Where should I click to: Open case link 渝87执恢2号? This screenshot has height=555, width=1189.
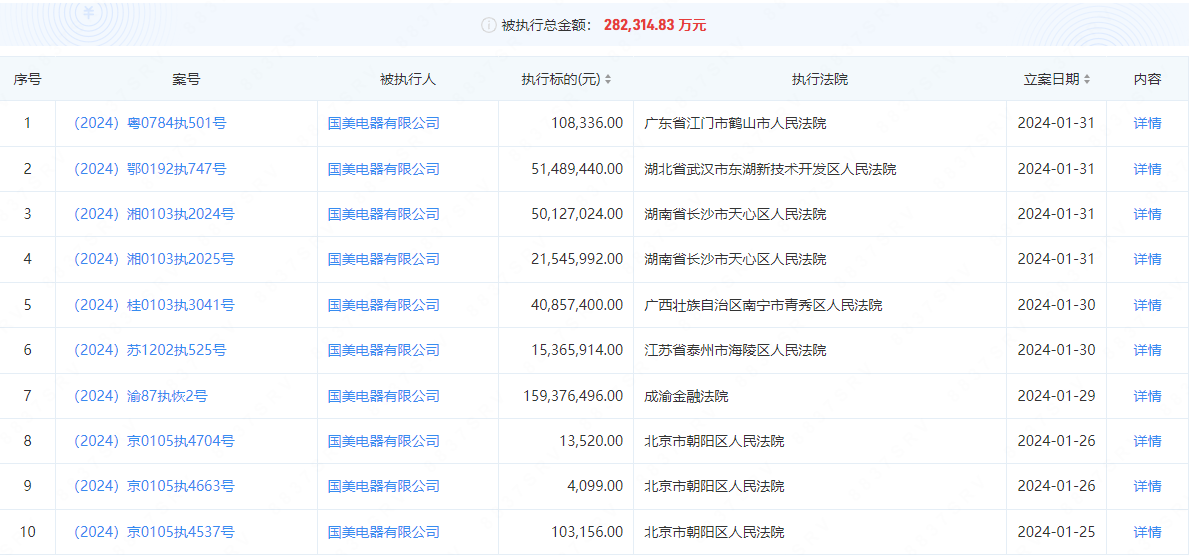[x=141, y=396]
